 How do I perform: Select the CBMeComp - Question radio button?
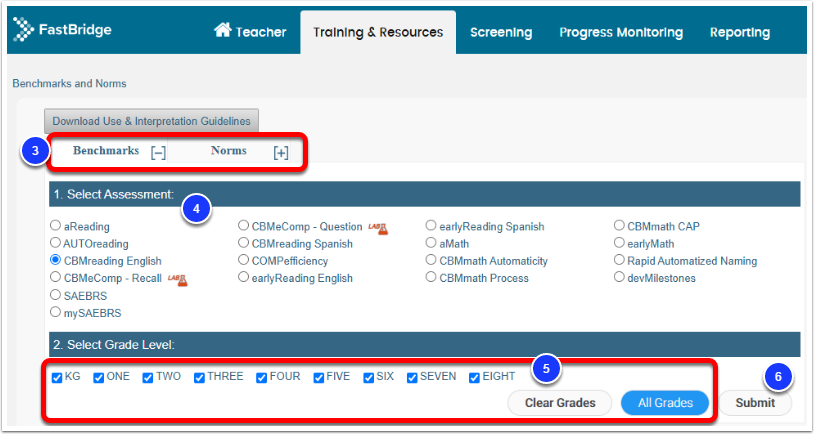click(243, 225)
